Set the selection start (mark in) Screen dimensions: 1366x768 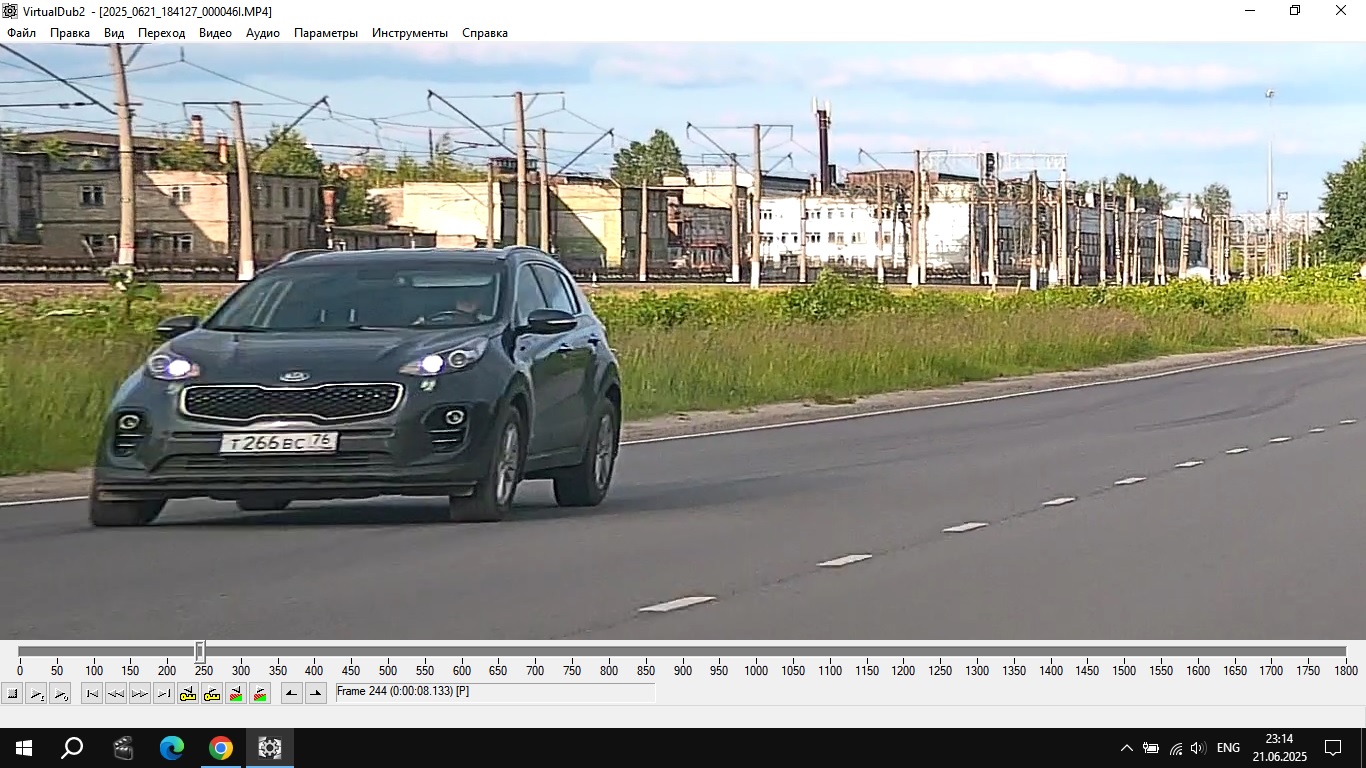[x=292, y=693]
